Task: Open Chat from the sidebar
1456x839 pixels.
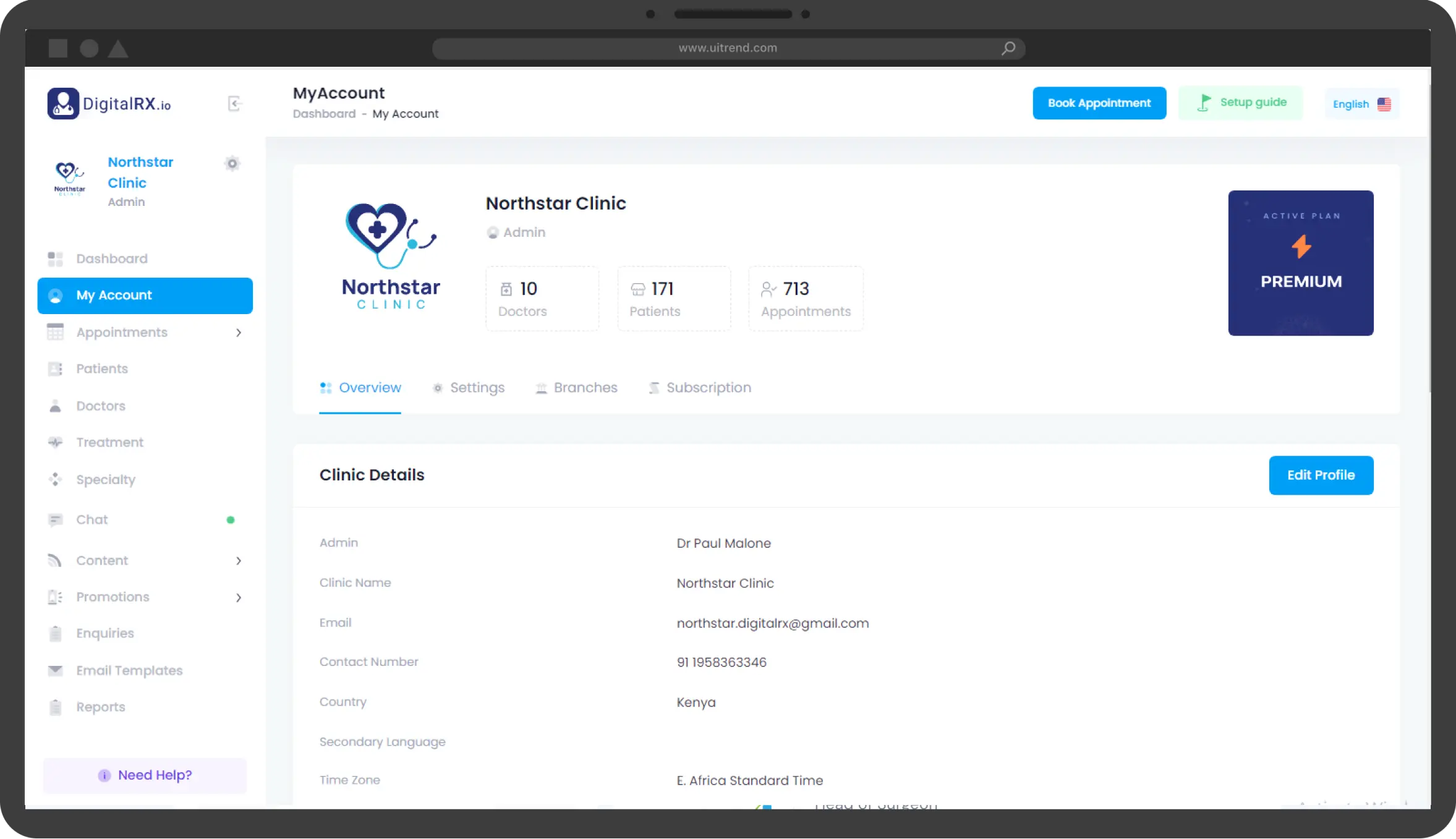Action: [92, 519]
